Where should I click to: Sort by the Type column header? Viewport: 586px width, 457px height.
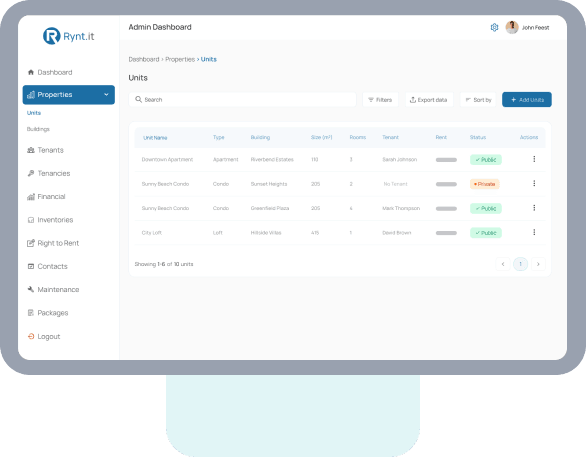(219, 138)
